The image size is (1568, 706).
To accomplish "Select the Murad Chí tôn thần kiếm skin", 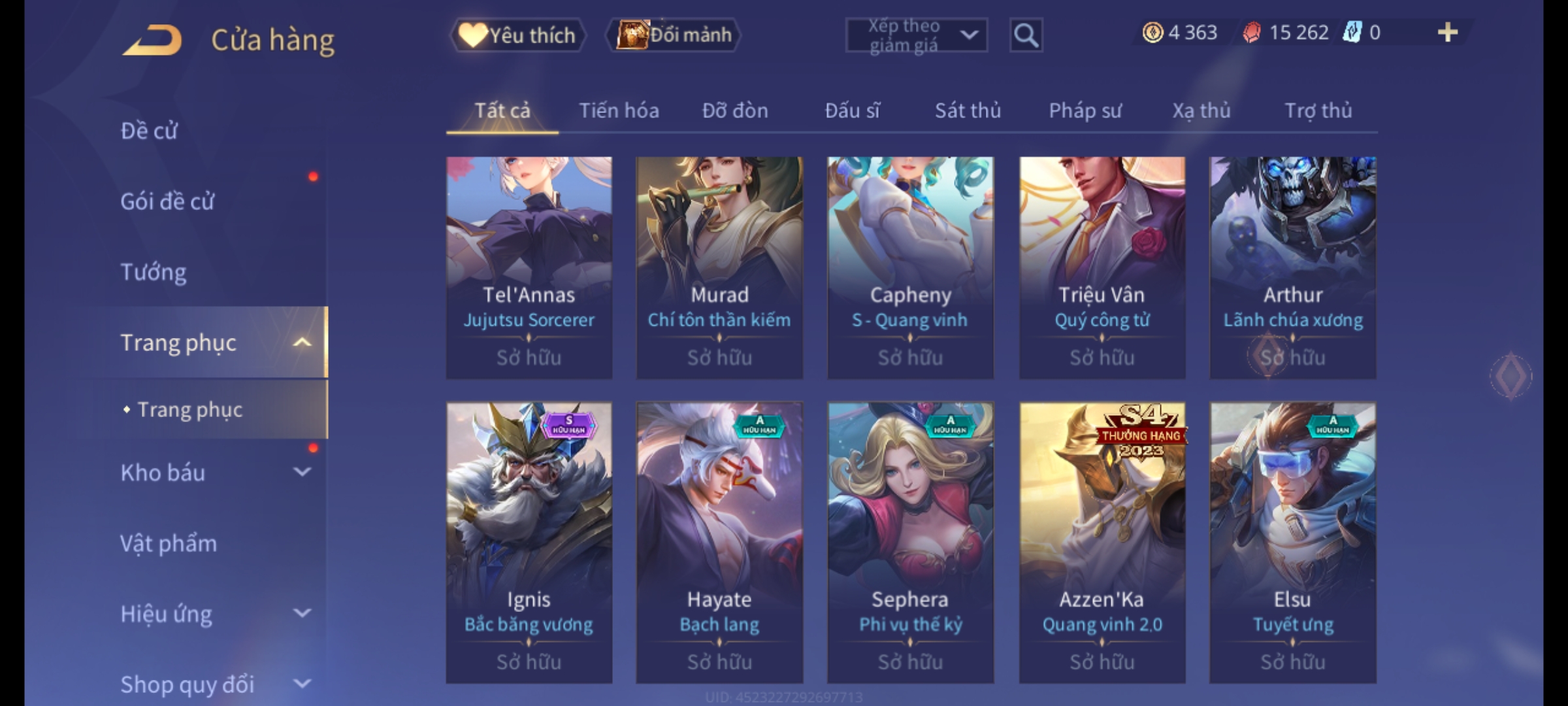I will [719, 267].
